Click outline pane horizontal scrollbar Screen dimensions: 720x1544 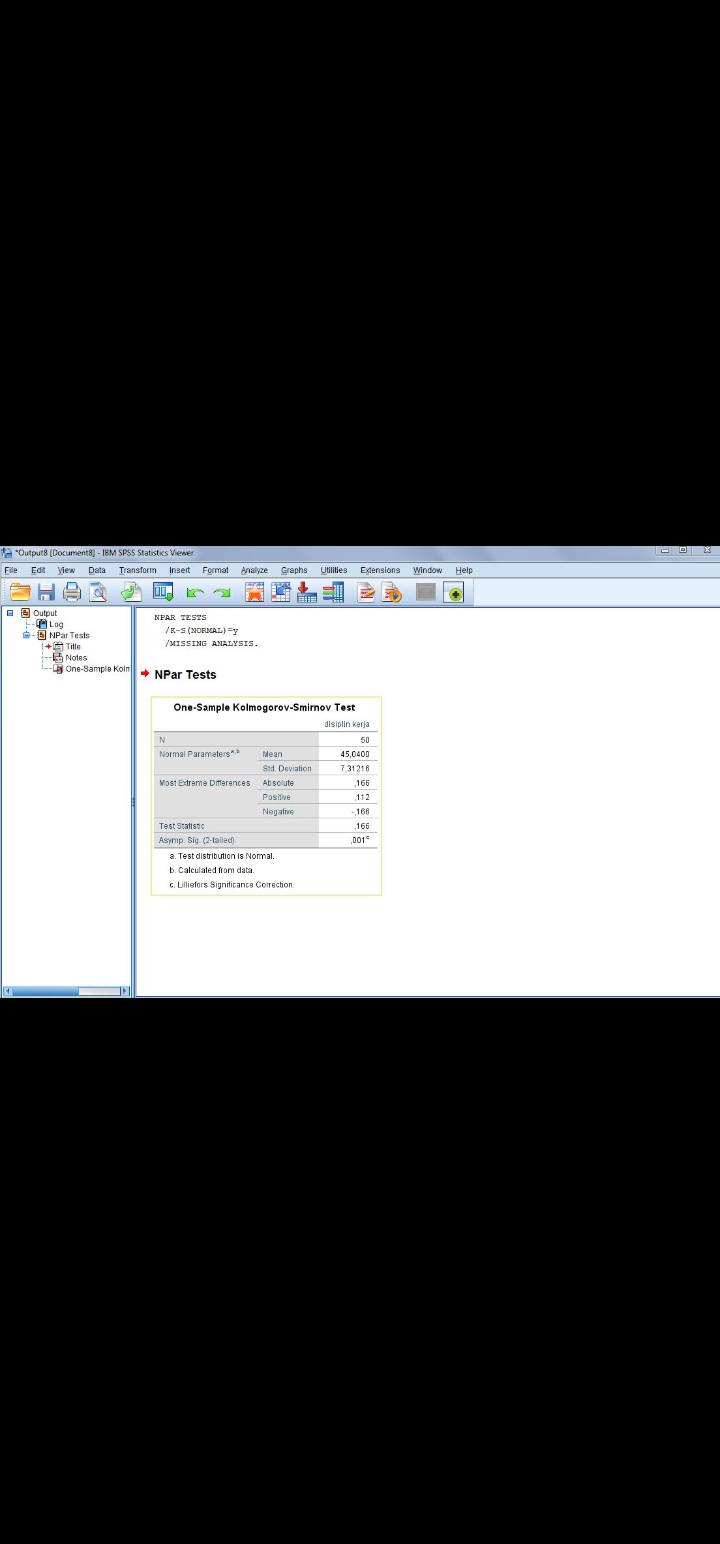pos(66,991)
